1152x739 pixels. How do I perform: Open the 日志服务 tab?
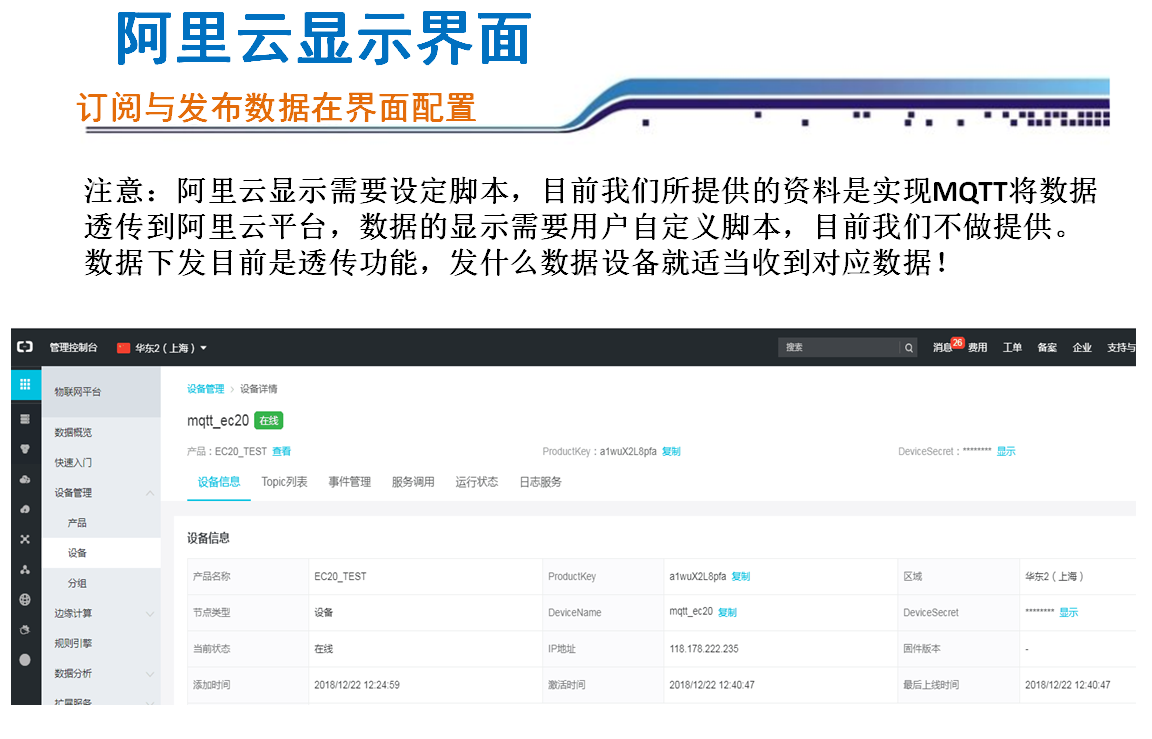541,482
